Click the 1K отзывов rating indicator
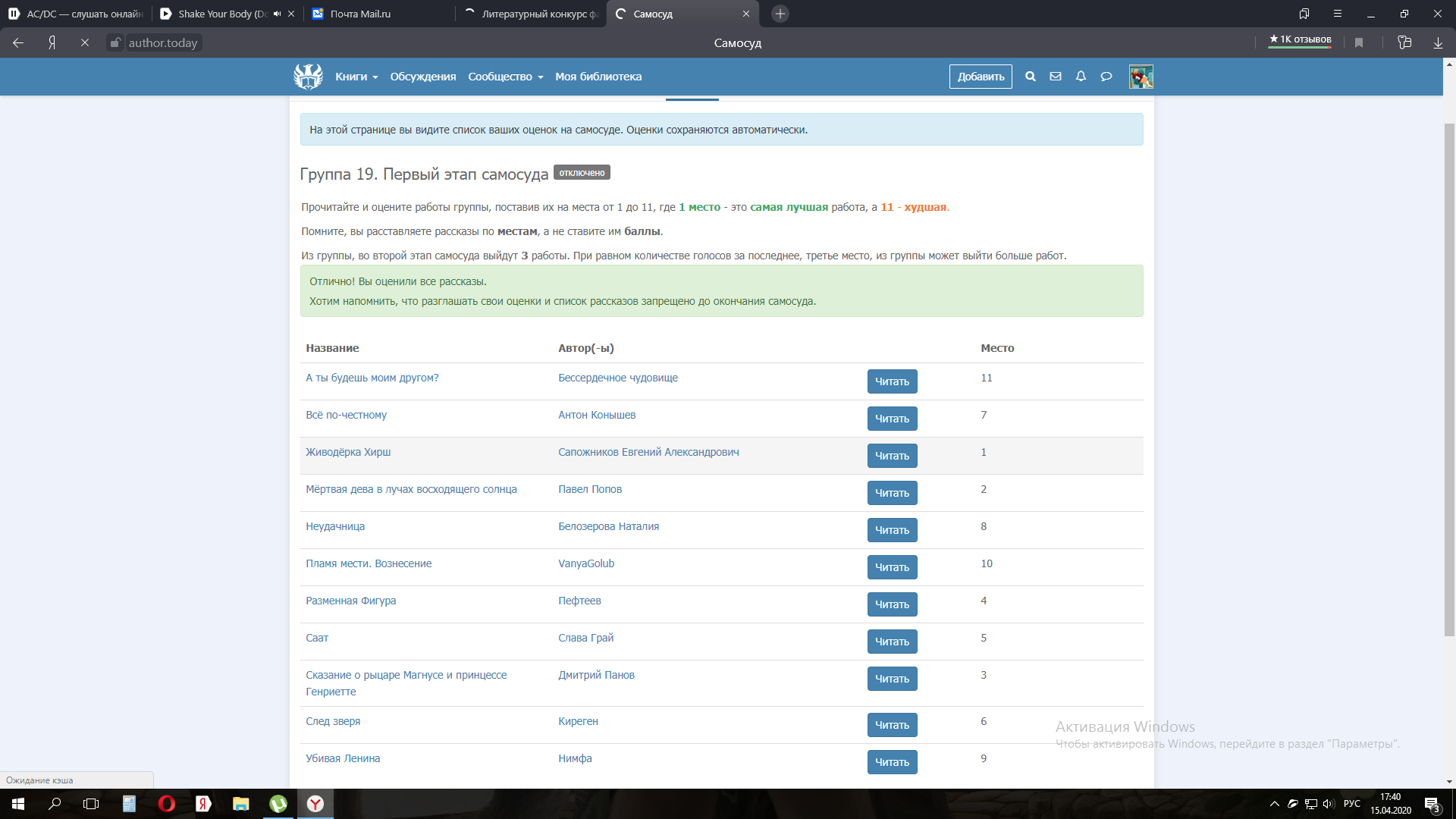The width and height of the screenshot is (1456, 819). (1300, 39)
